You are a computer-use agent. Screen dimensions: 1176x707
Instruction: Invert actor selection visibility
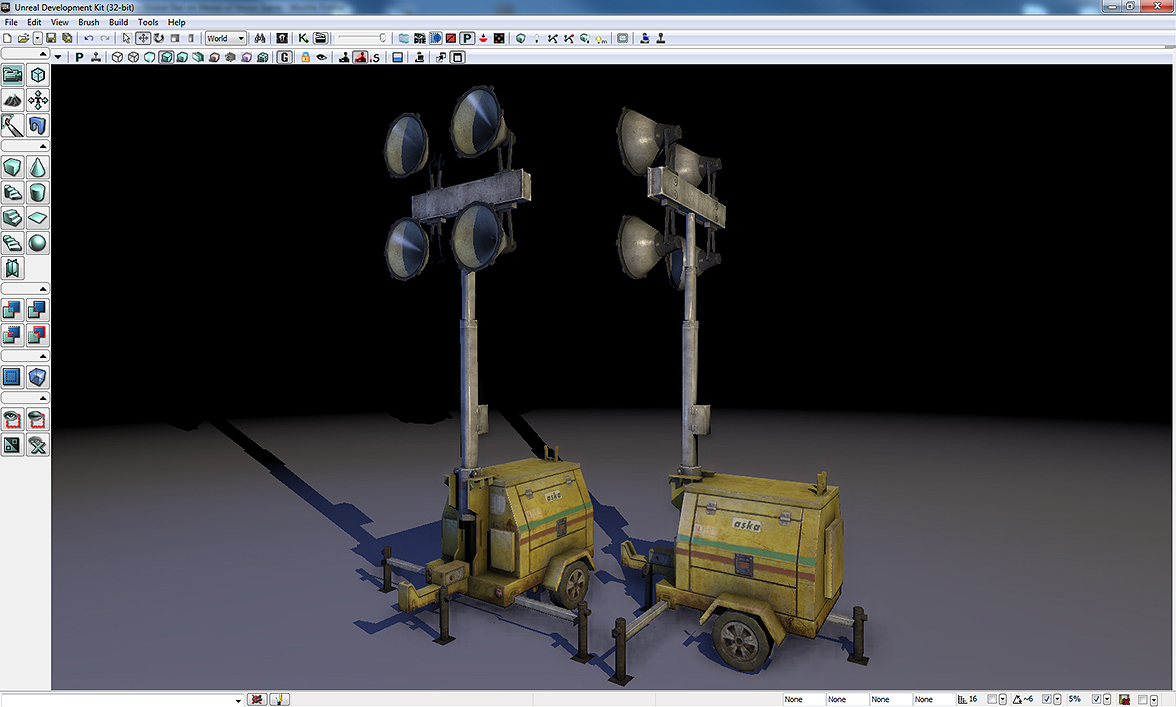(x=13, y=445)
